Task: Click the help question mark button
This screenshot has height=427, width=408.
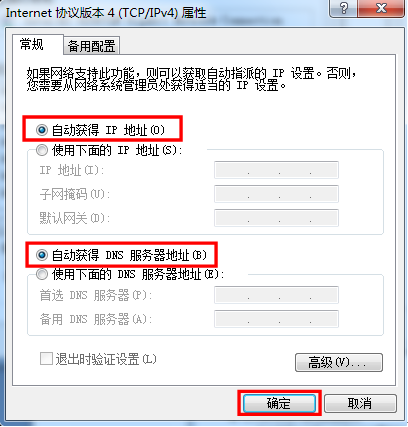Action: (x=343, y=8)
